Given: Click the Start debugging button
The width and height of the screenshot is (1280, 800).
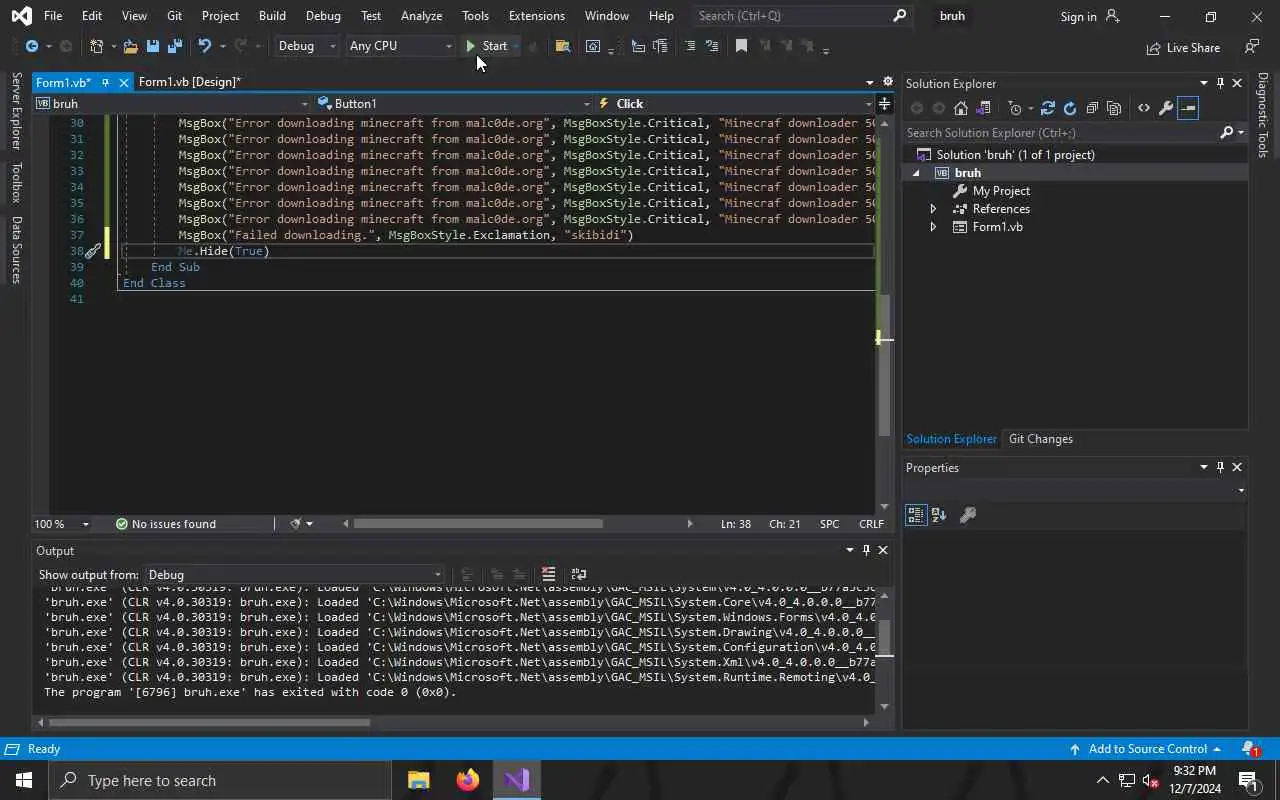Looking at the screenshot, I should pyautogui.click(x=487, y=46).
